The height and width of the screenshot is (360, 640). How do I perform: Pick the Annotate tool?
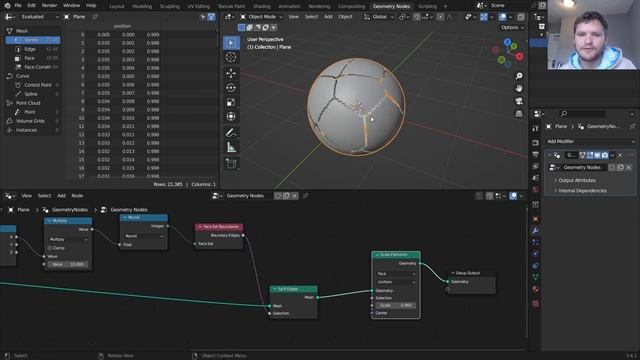(231, 133)
